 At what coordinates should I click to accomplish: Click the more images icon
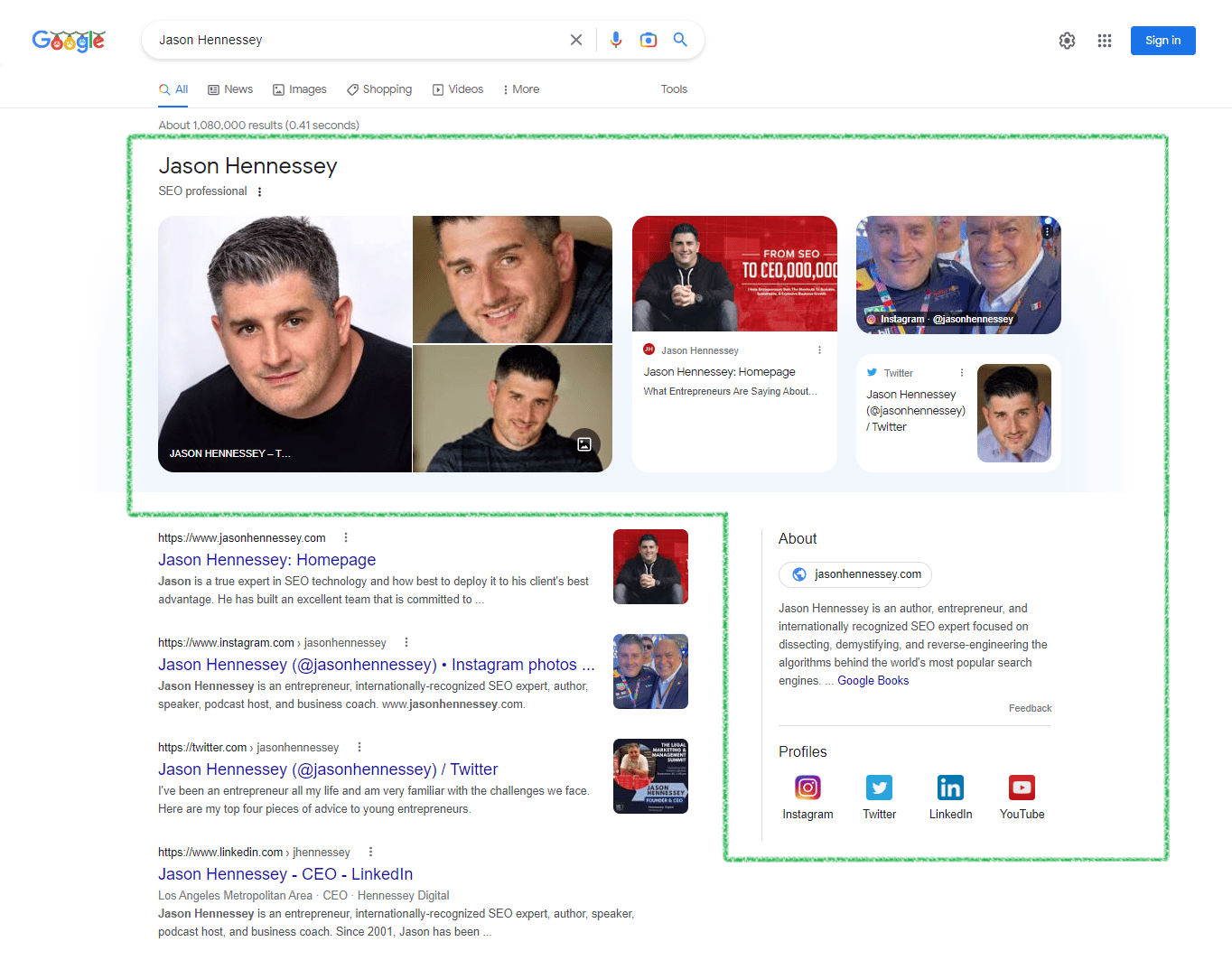pos(584,444)
